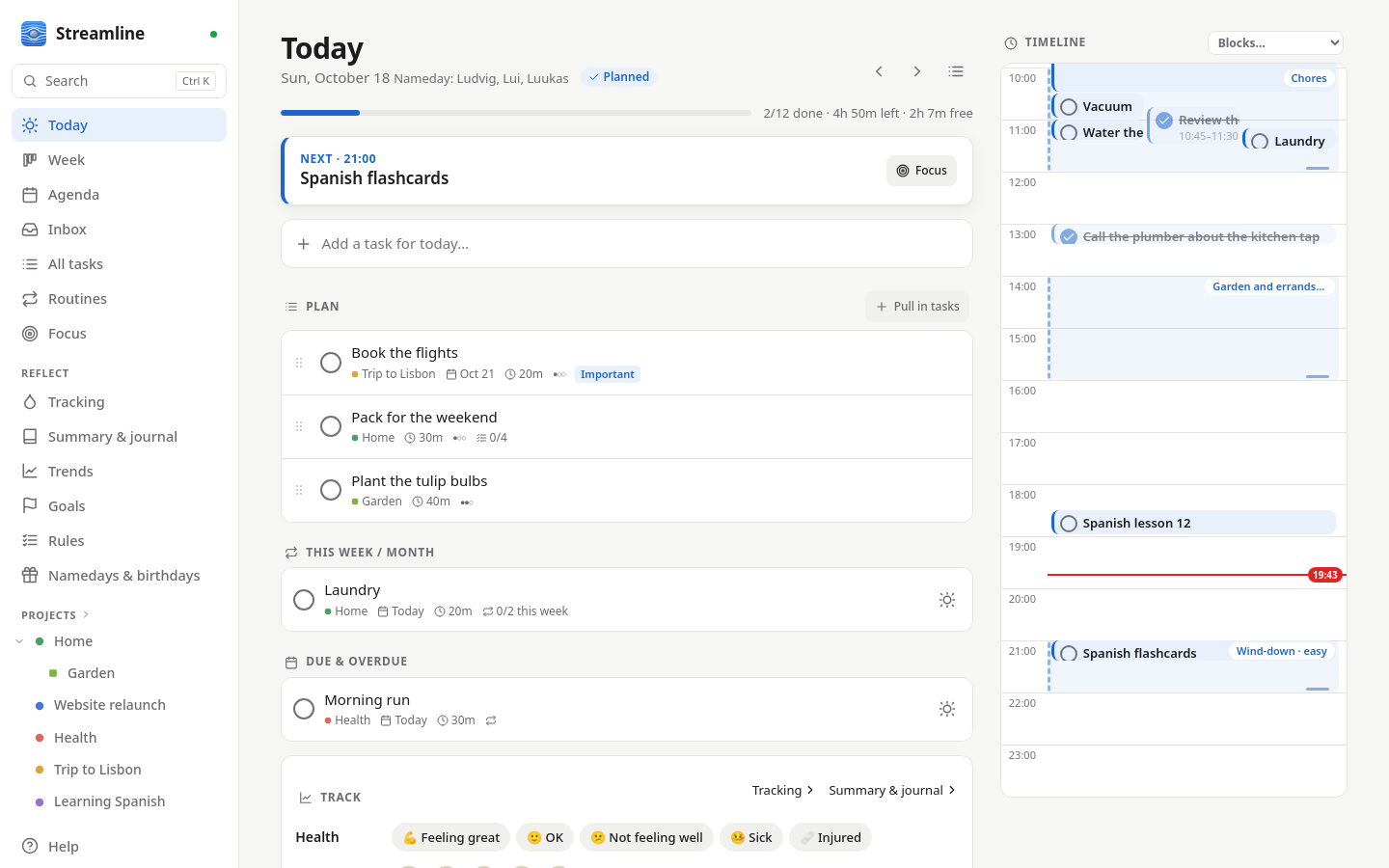This screenshot has width=1389, height=868.
Task: Open the Blocks dropdown in timeline
Action: [x=1275, y=42]
